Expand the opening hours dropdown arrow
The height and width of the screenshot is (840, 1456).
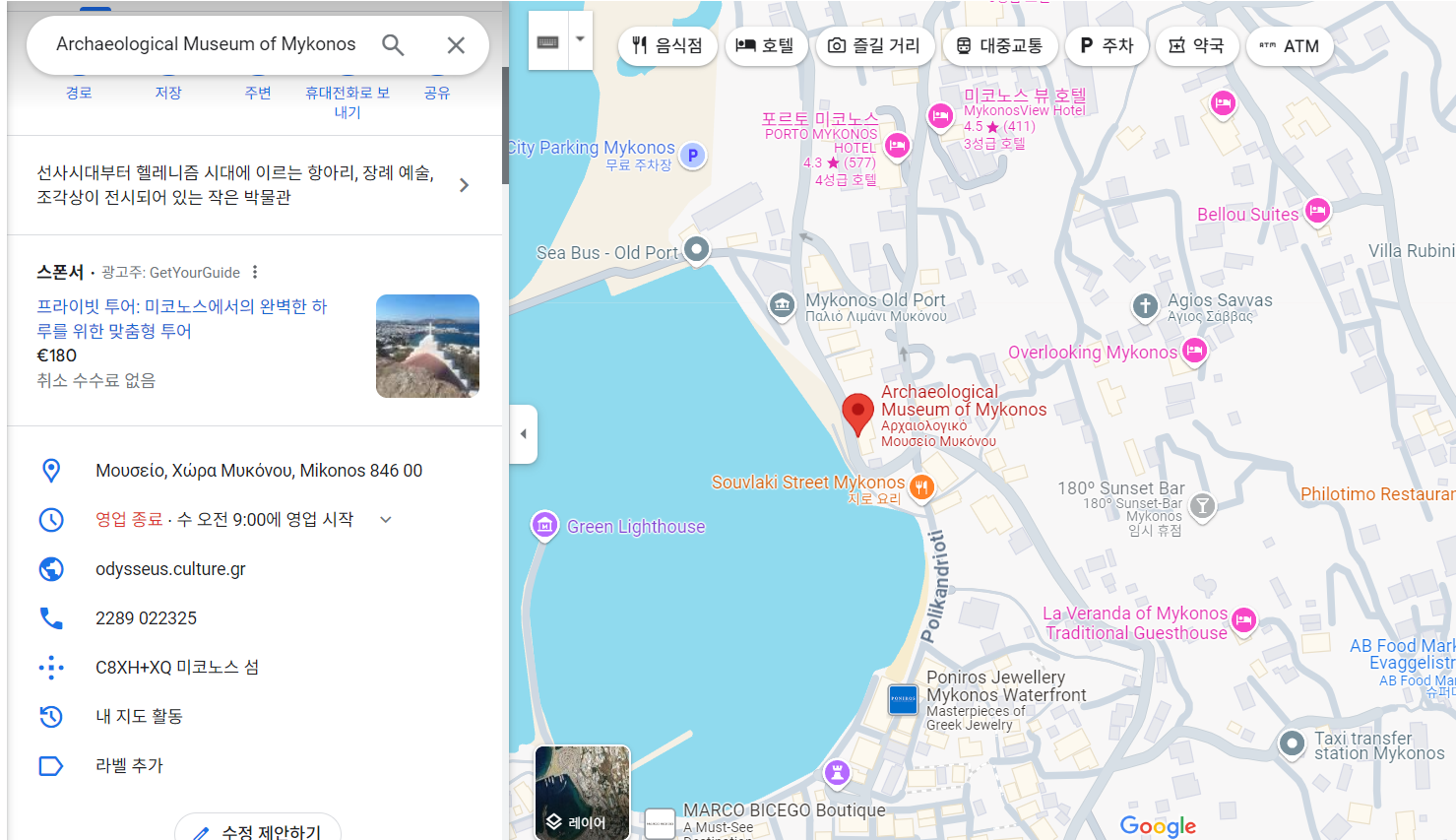pos(386,520)
